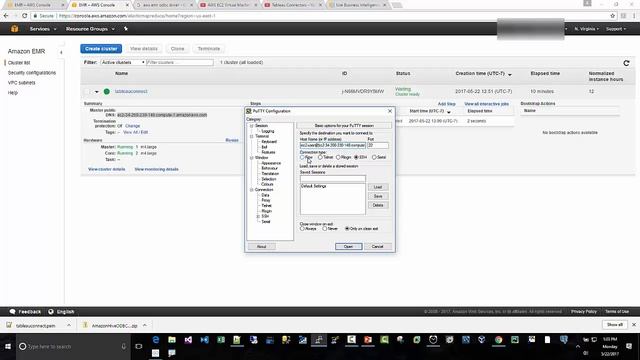
Task: Open the Support menu
Action: [616, 29]
